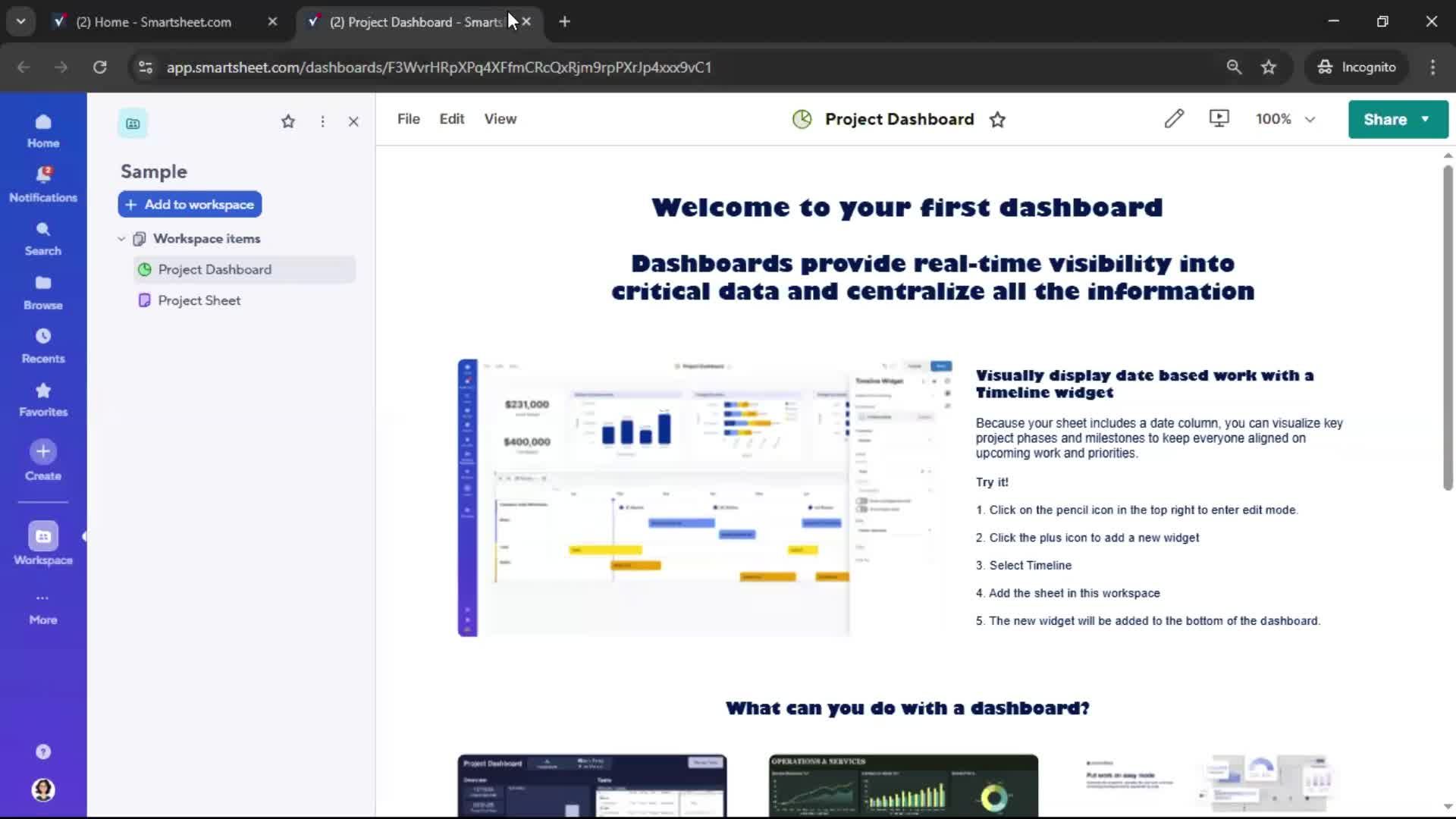Open the Share button dropdown arrow
1456x819 pixels.
pyautogui.click(x=1425, y=119)
